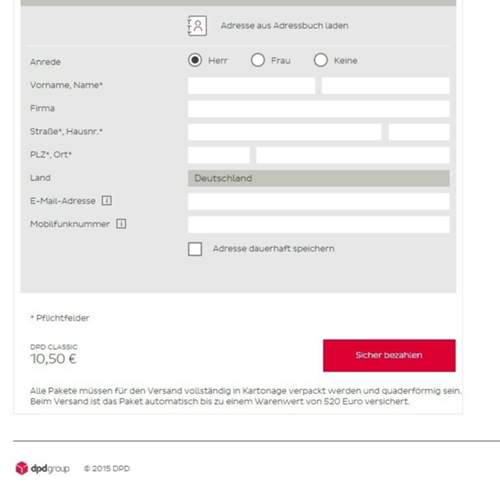Click the Mobilfunknummer input field

(x=319, y=224)
